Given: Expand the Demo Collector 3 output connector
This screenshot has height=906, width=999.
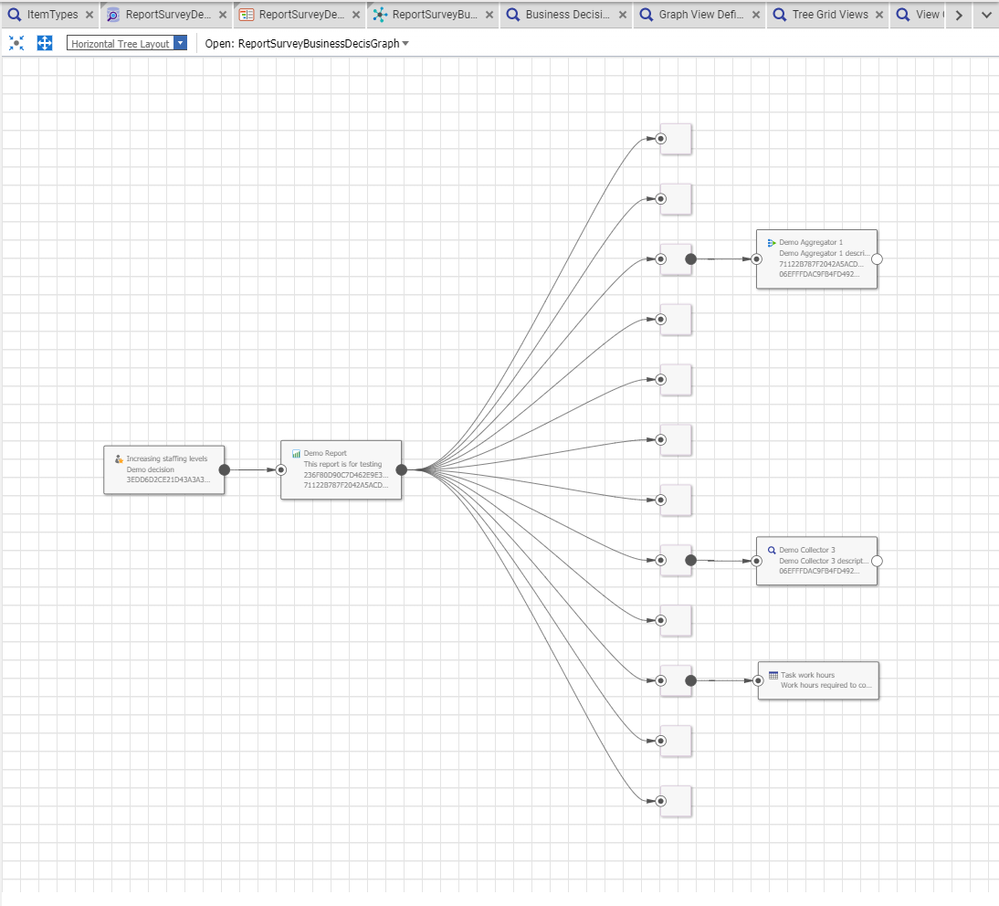Looking at the screenshot, I should [877, 561].
